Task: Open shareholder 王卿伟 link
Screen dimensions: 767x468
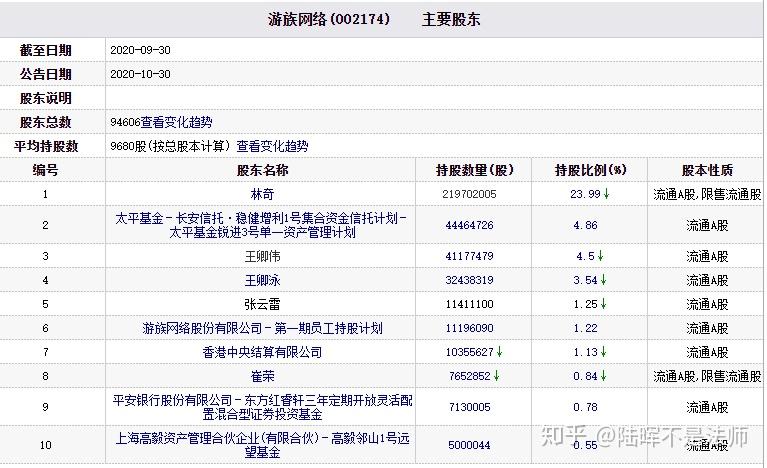Action: pyautogui.click(x=262, y=256)
